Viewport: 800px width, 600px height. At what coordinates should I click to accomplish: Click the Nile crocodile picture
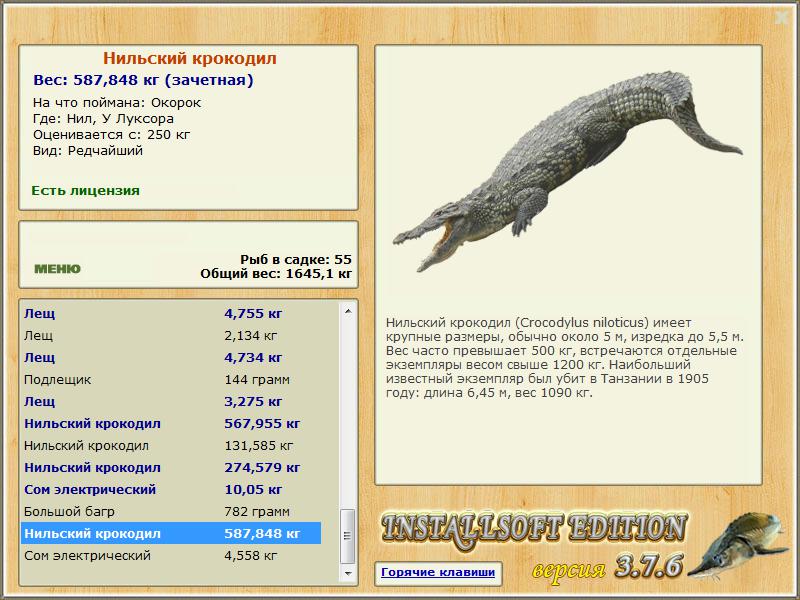(x=566, y=171)
